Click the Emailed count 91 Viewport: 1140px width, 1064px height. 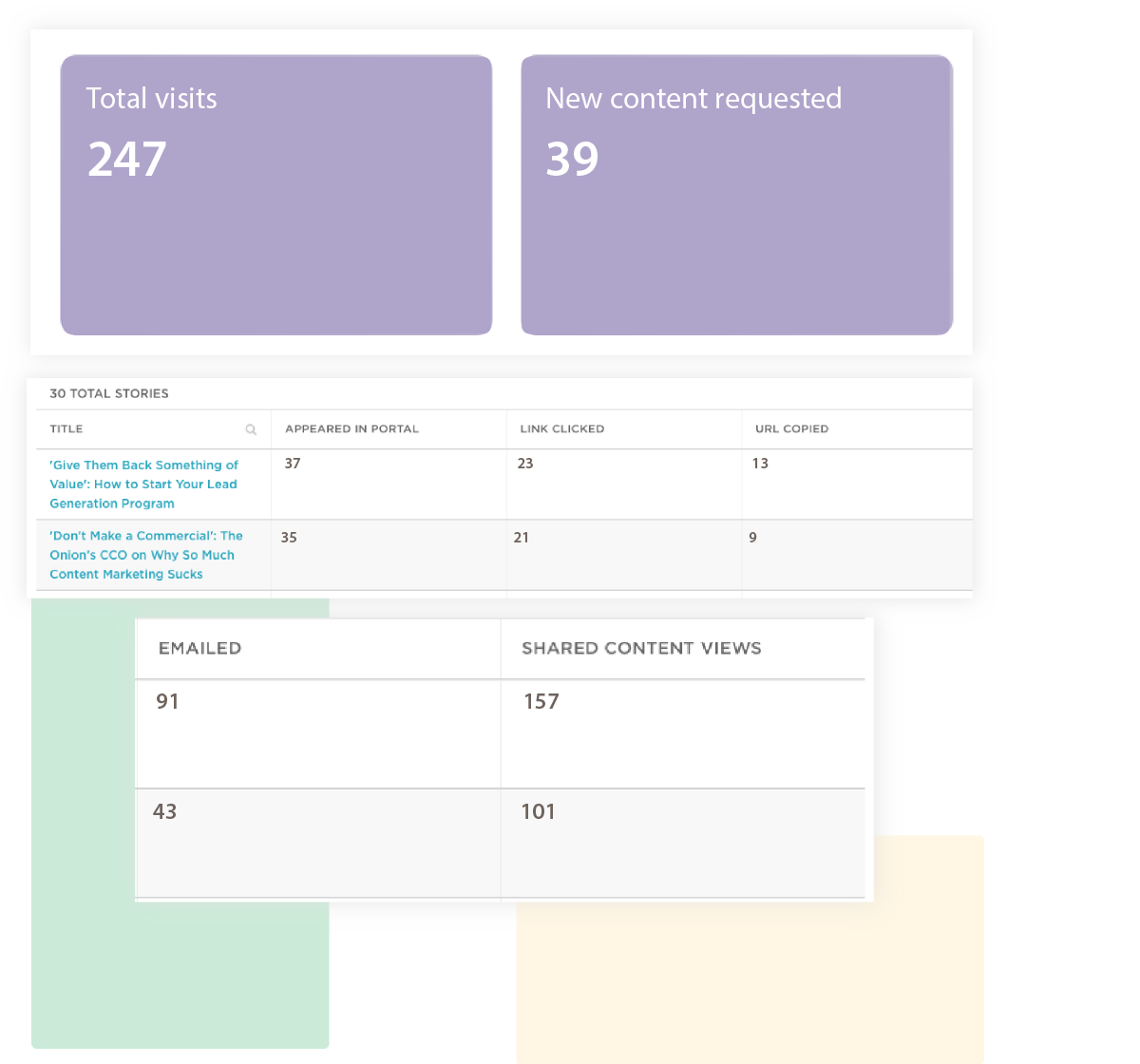tap(167, 702)
